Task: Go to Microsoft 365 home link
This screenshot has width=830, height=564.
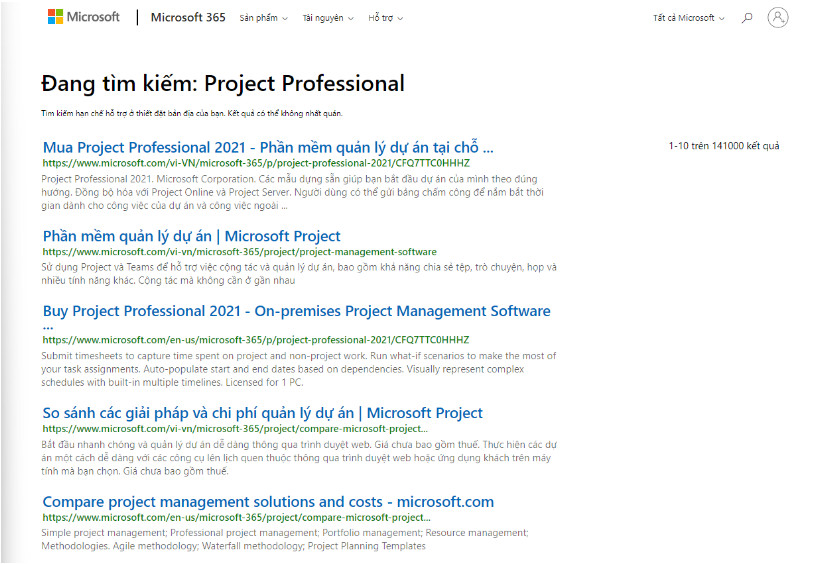Action: point(188,17)
